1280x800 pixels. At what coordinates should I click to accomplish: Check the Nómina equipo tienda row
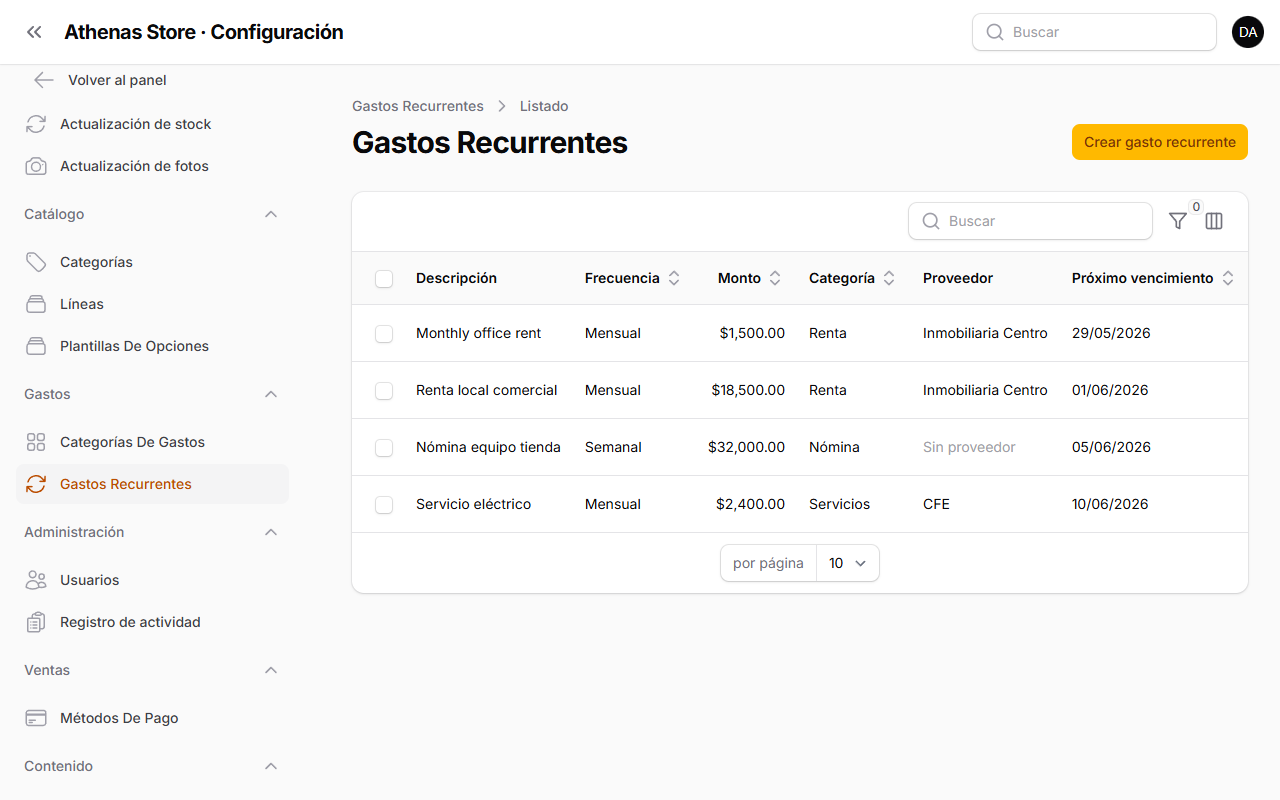[384, 448]
